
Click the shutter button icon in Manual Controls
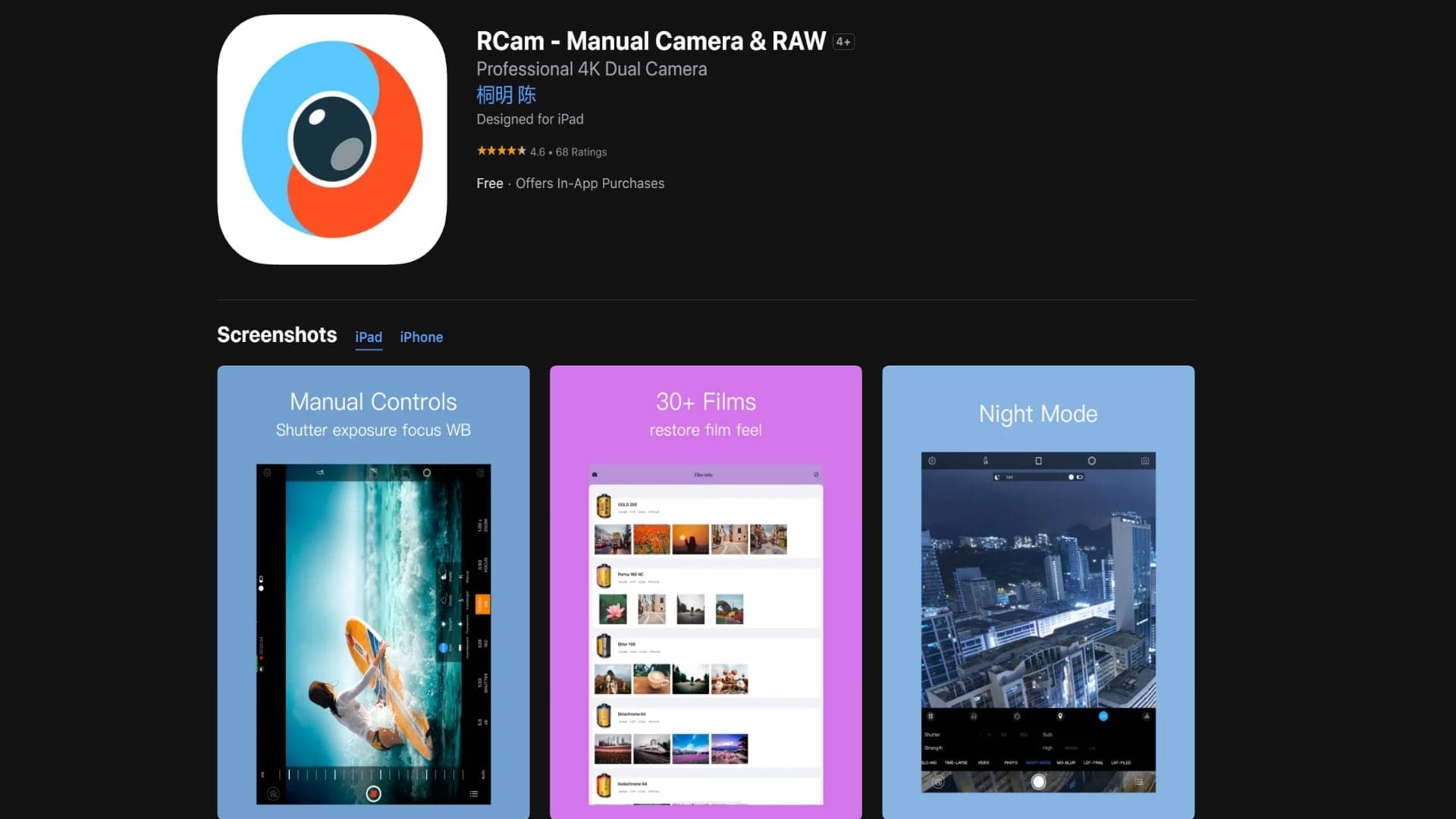(x=372, y=792)
